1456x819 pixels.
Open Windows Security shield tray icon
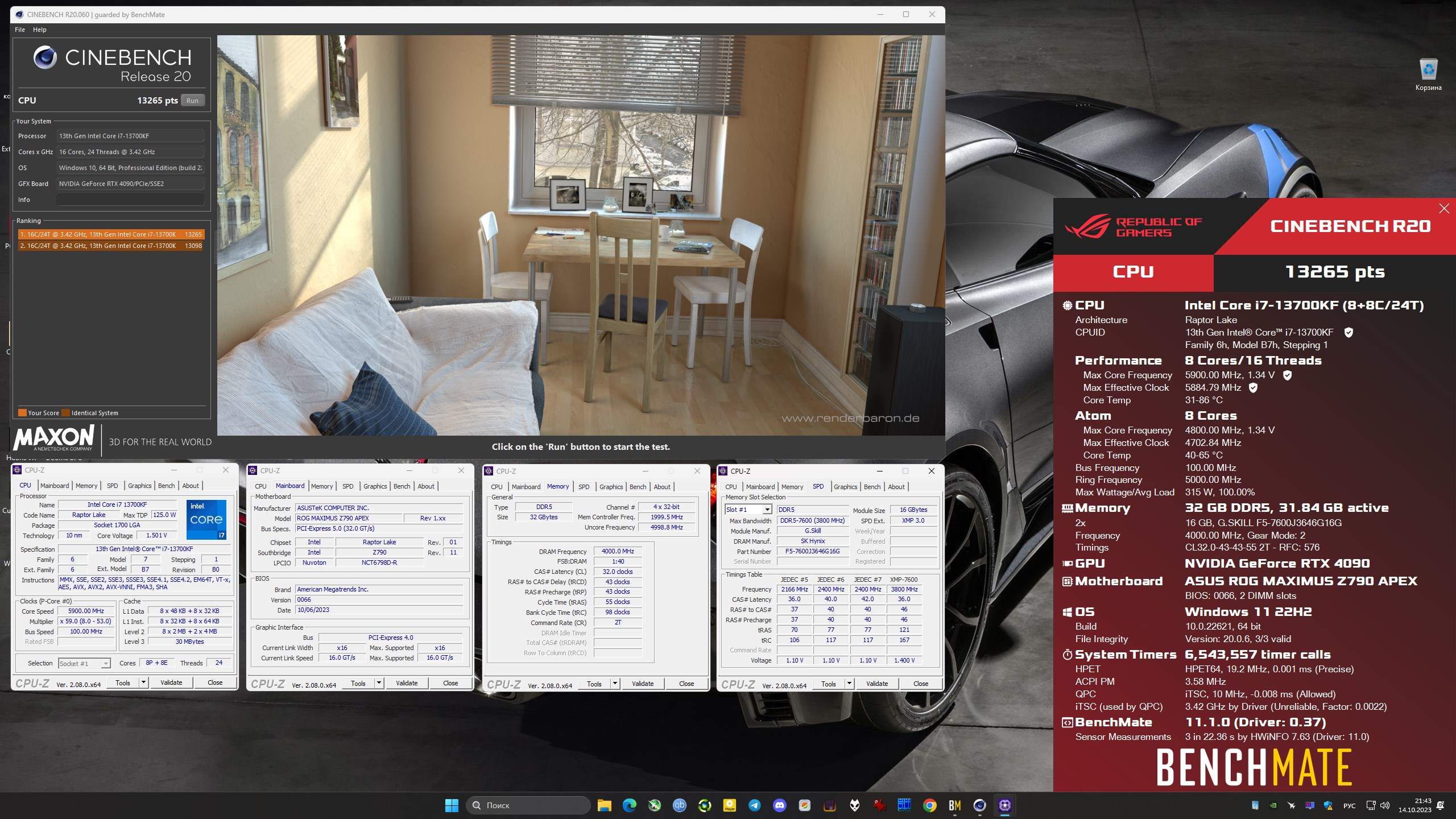point(1327,805)
